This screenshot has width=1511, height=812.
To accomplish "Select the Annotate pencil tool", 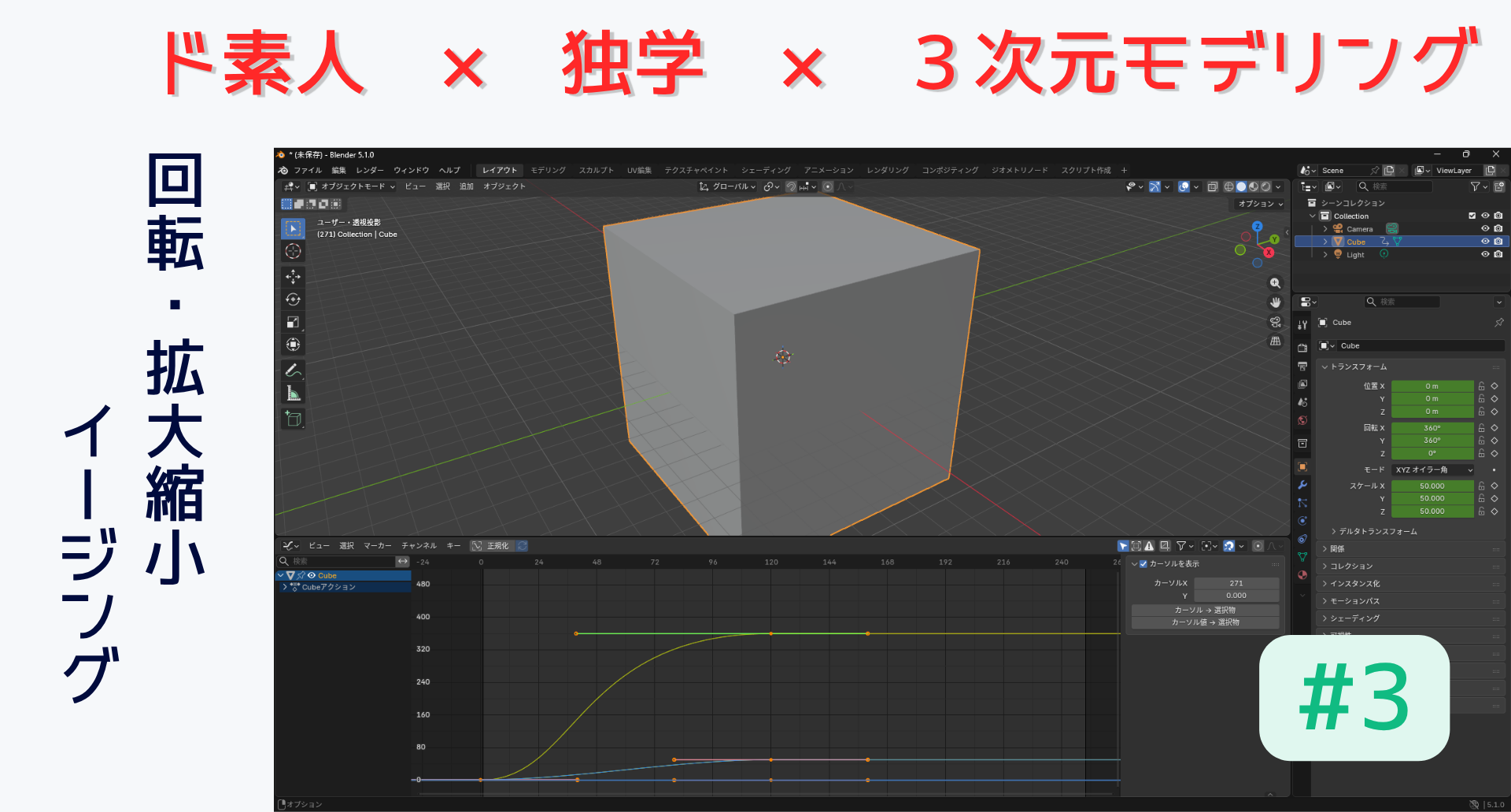I will tap(293, 370).
